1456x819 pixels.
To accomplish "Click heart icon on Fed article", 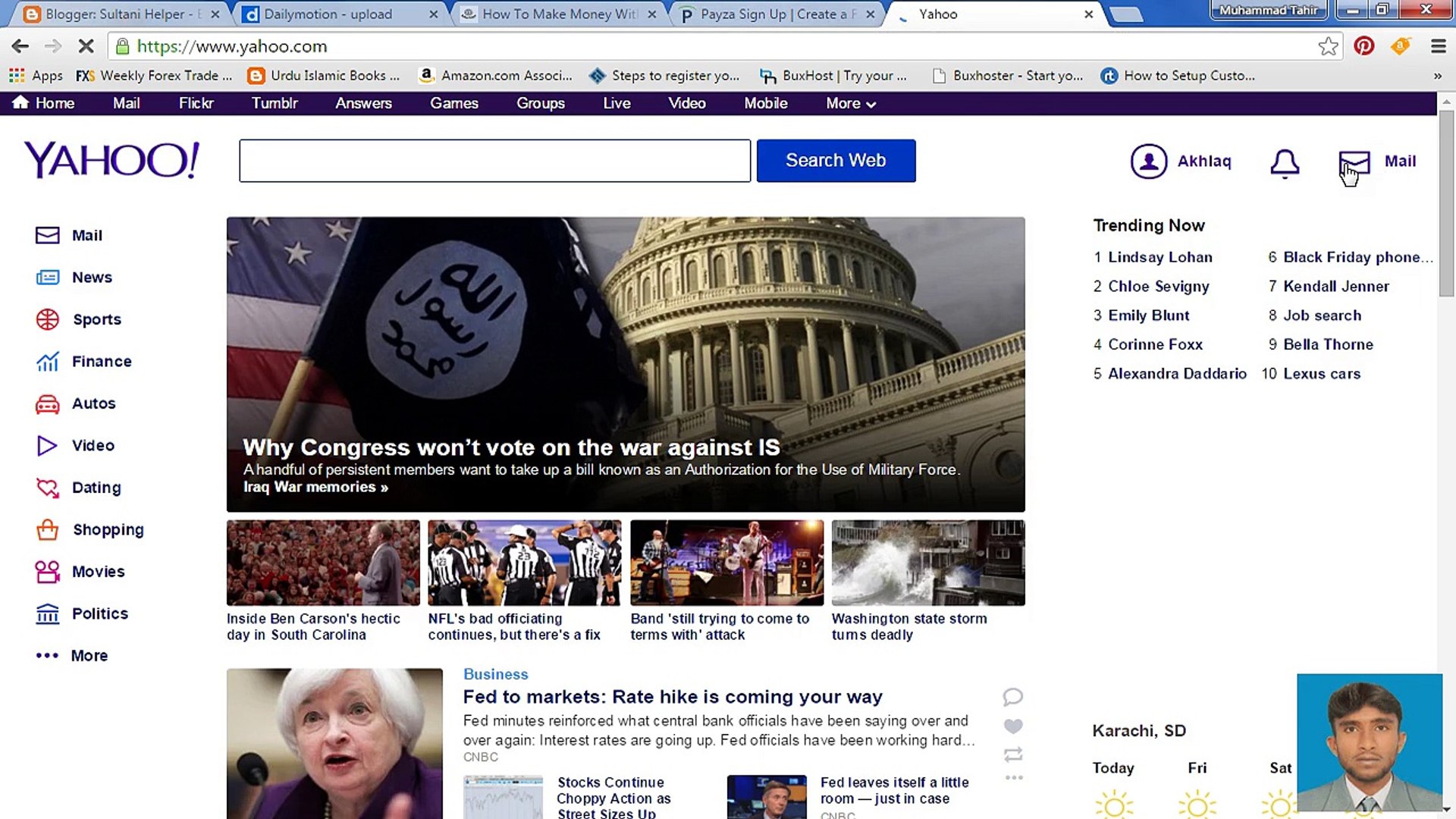I will (x=1013, y=726).
